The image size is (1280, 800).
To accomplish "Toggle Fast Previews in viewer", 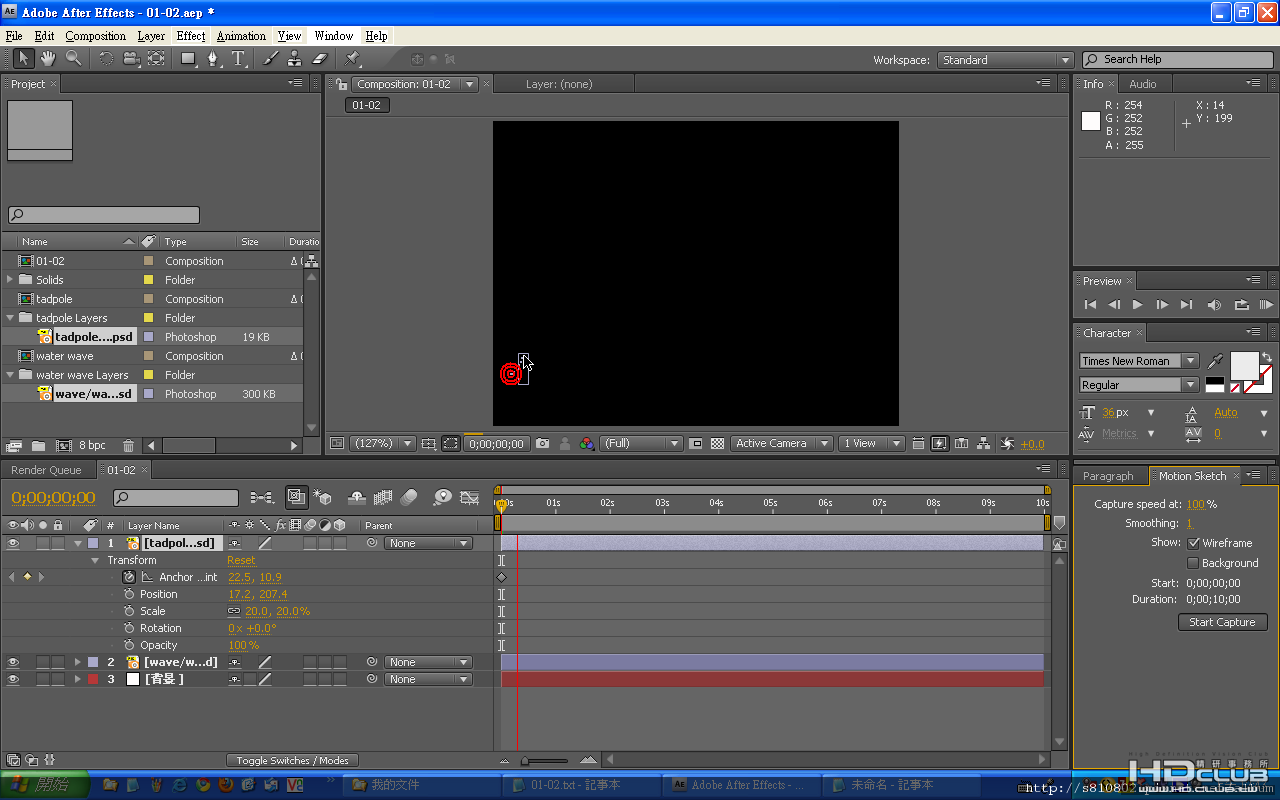I will (939, 443).
